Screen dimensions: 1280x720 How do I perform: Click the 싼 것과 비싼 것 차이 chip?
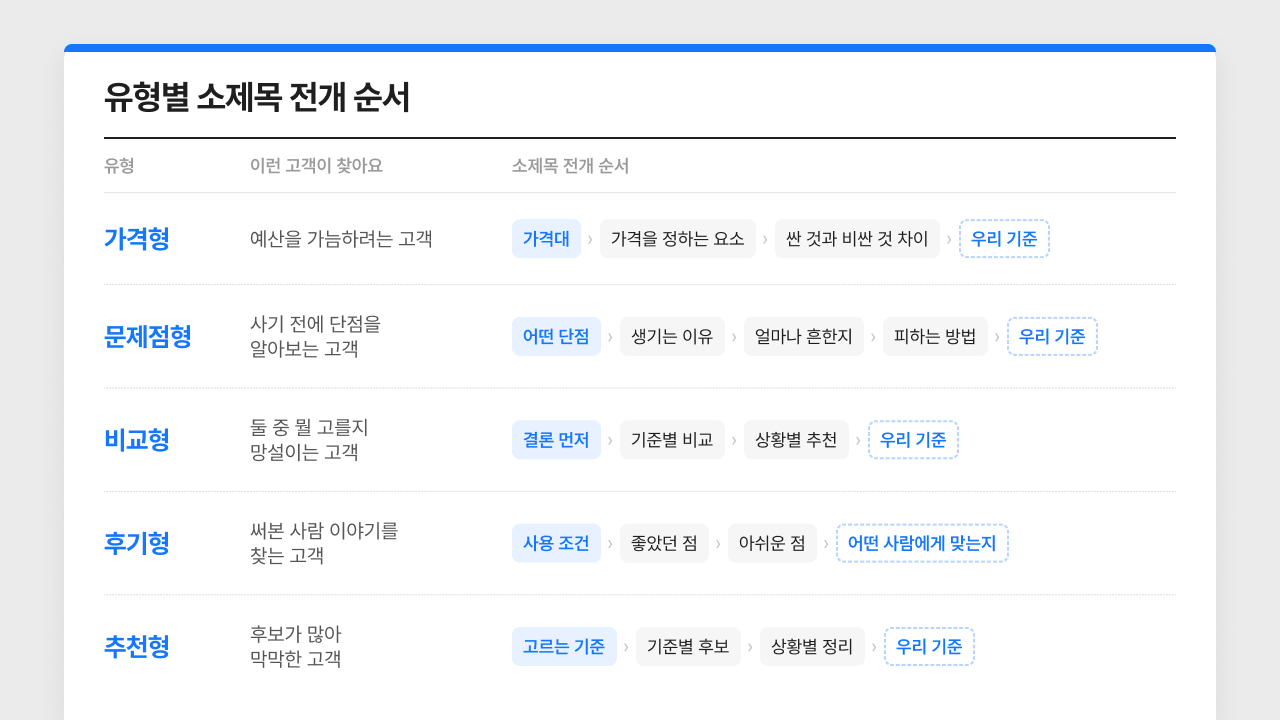pyautogui.click(x=857, y=239)
